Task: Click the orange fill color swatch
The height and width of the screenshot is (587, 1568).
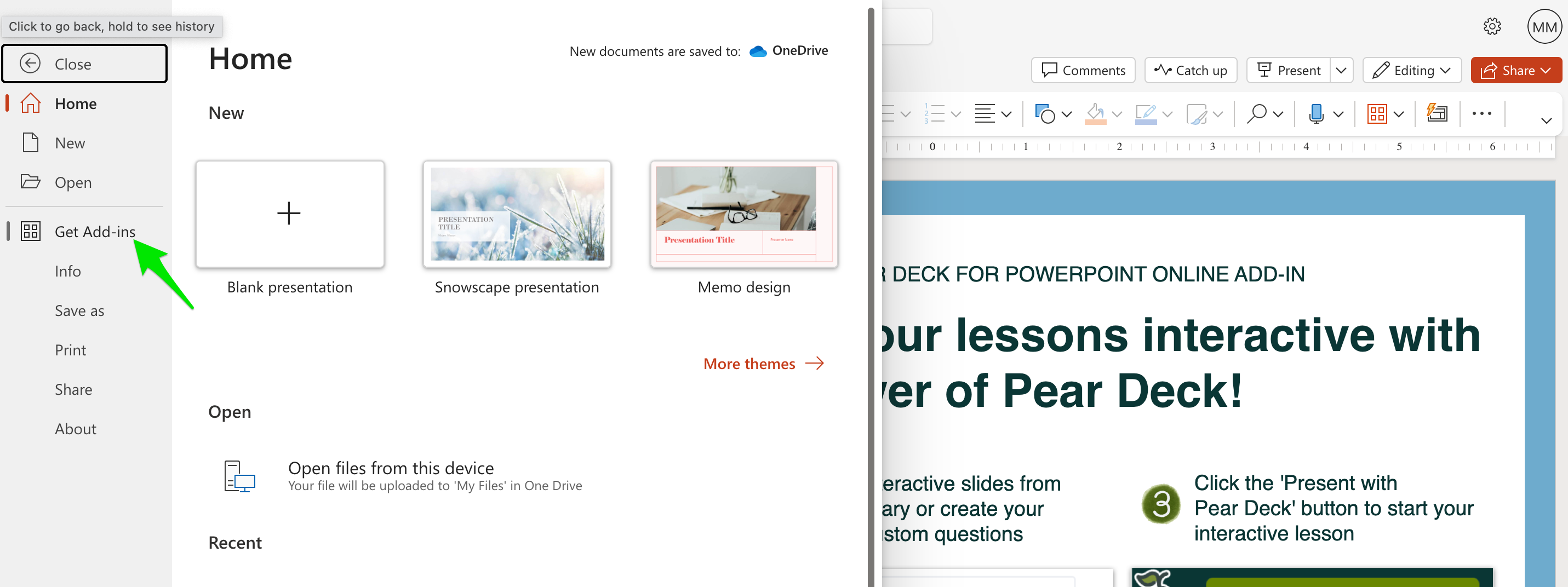Action: point(1096,121)
